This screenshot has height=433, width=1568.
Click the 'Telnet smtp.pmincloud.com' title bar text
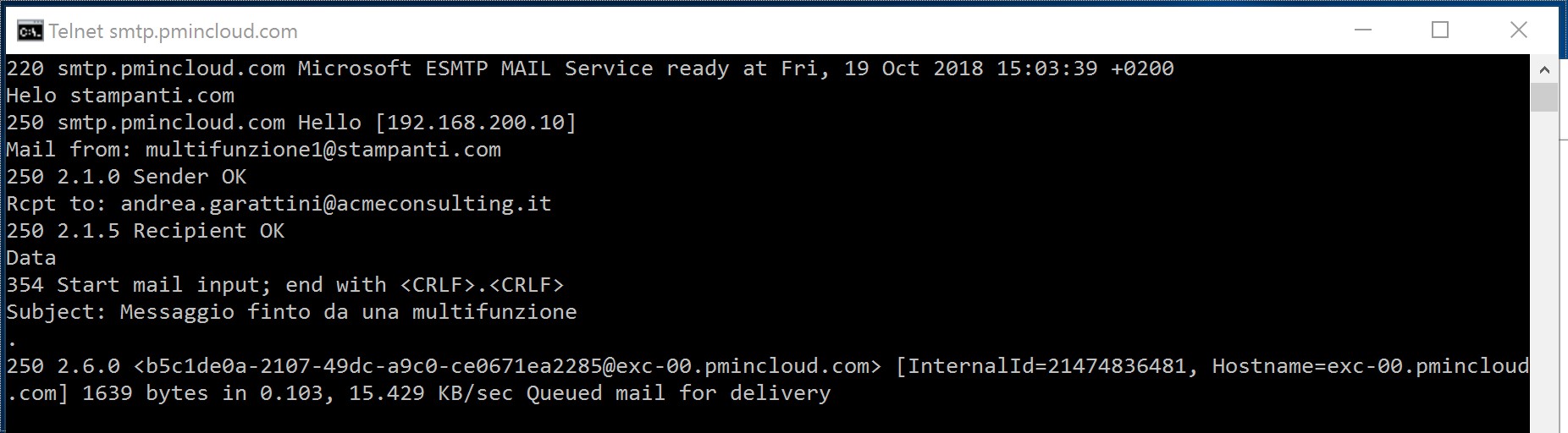point(173,31)
